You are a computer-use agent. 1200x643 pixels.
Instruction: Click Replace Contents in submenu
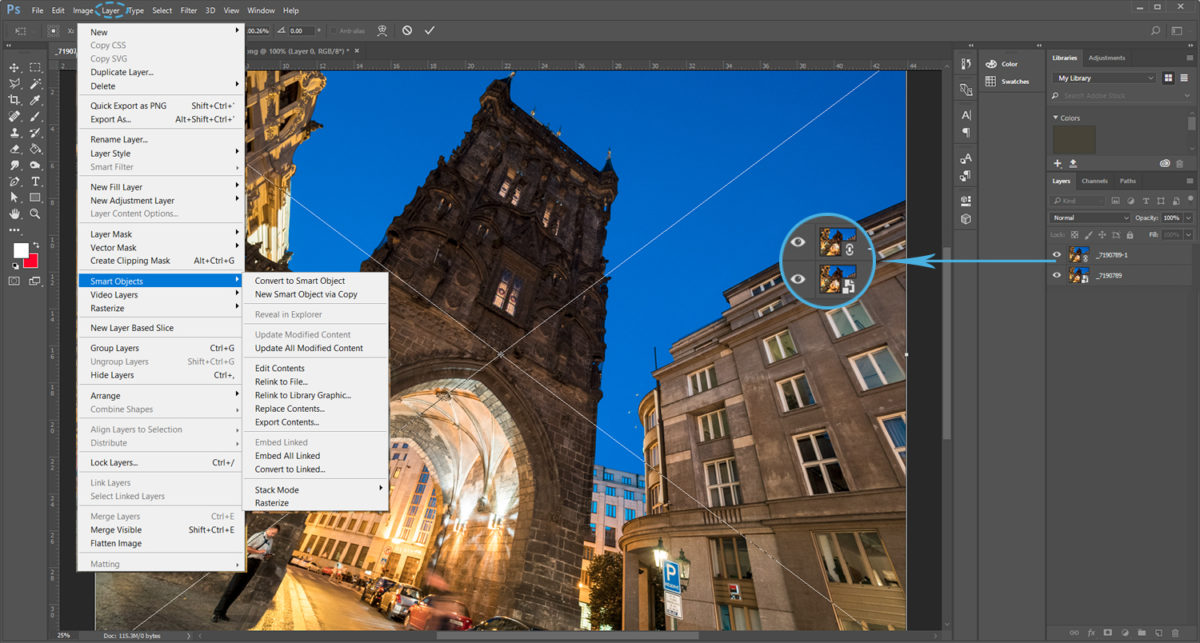(290, 409)
